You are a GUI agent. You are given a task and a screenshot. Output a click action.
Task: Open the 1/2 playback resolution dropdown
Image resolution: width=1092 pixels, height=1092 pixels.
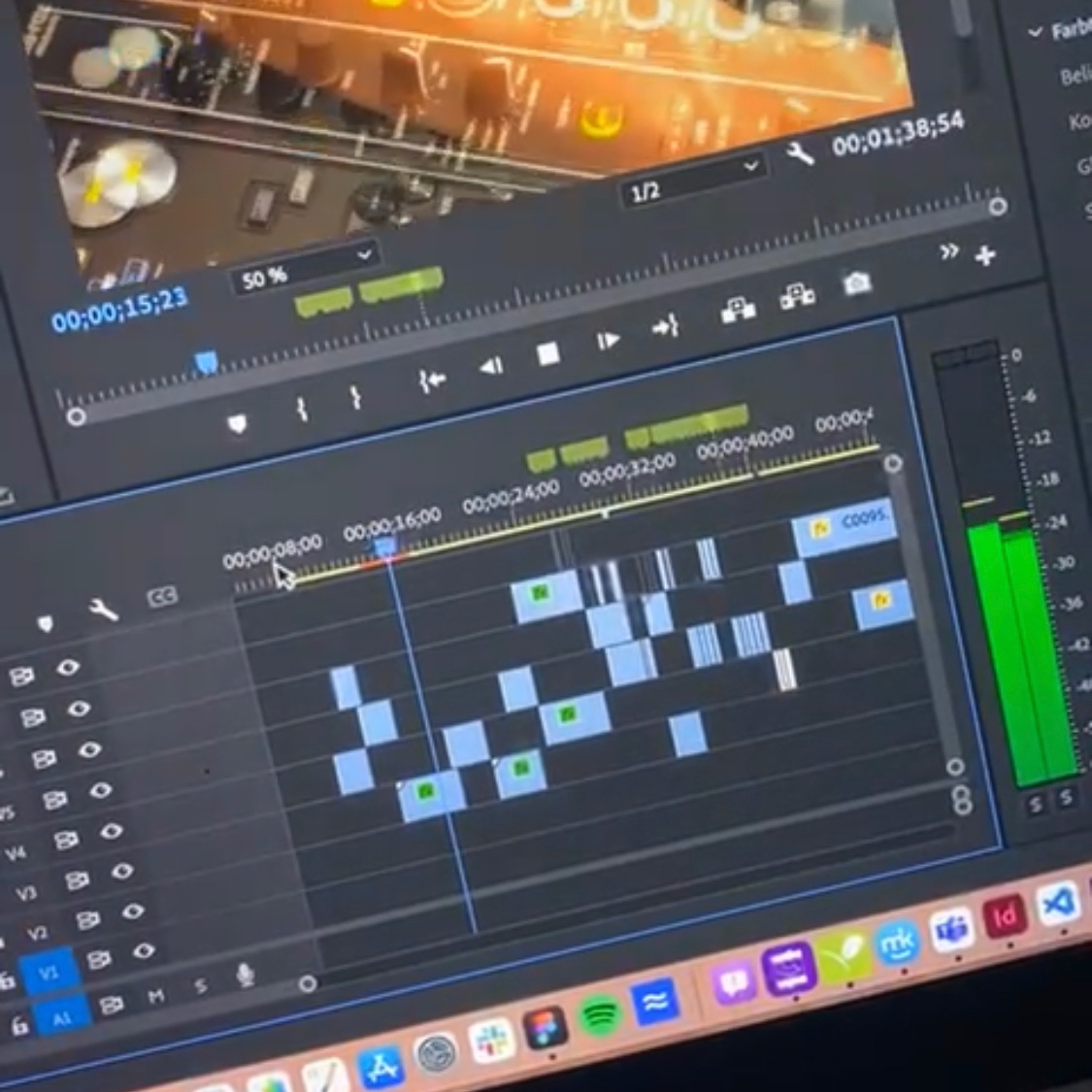[x=692, y=180]
